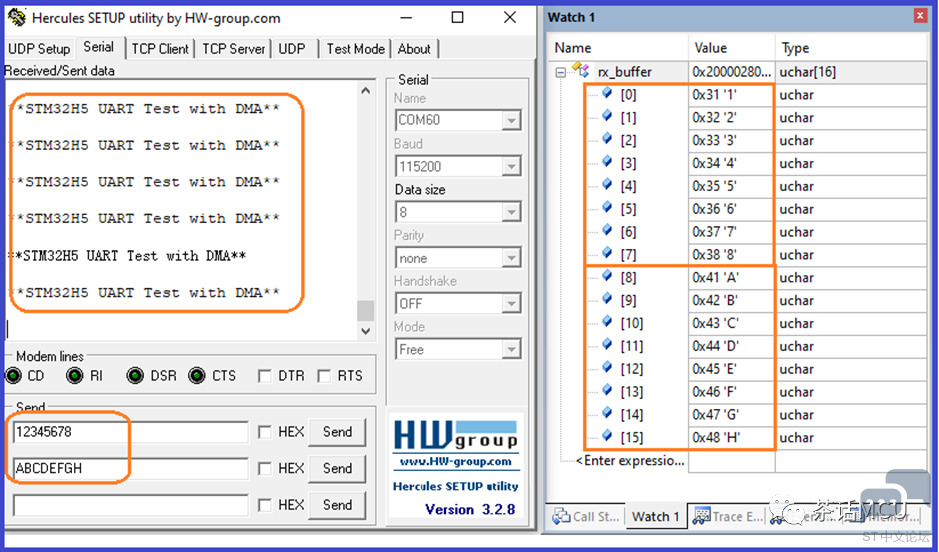The width and height of the screenshot is (939, 552).
Task: Select the Watch 1 bottom tab
Action: coord(656,516)
